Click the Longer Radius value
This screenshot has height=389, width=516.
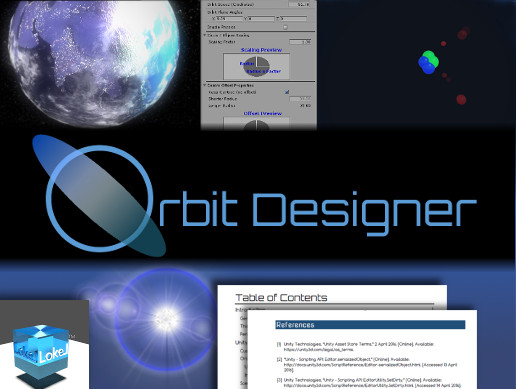305,105
